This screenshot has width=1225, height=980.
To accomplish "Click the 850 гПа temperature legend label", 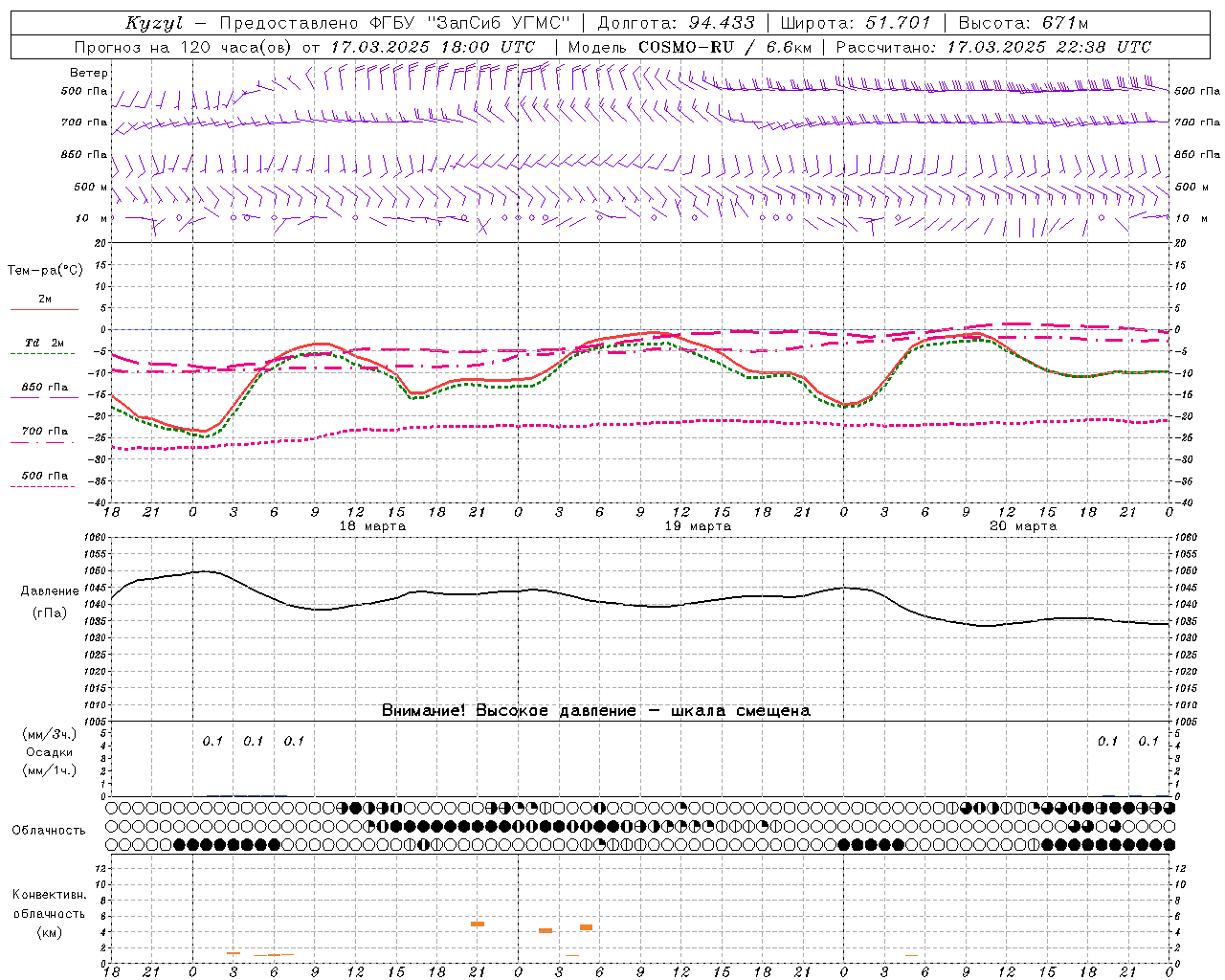I will pyautogui.click(x=45, y=388).
